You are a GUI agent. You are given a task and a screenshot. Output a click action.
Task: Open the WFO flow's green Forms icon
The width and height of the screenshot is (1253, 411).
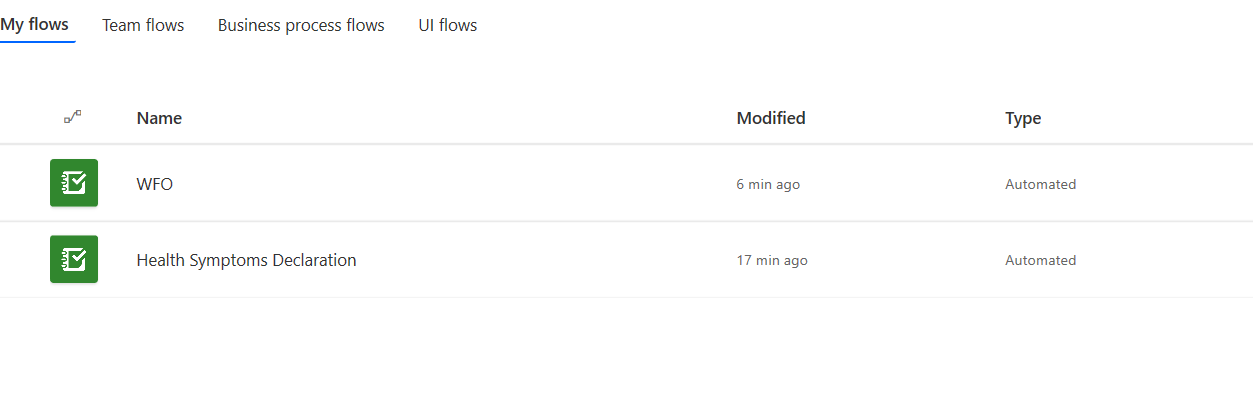[74, 183]
